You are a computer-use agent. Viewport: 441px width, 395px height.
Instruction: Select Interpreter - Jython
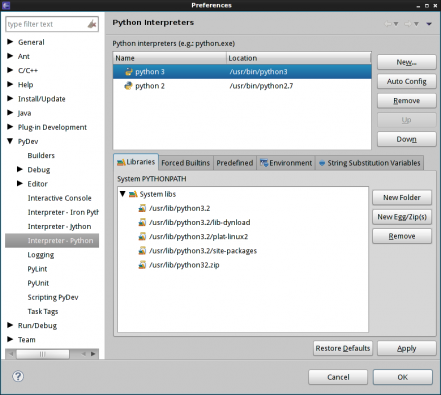(x=59, y=226)
